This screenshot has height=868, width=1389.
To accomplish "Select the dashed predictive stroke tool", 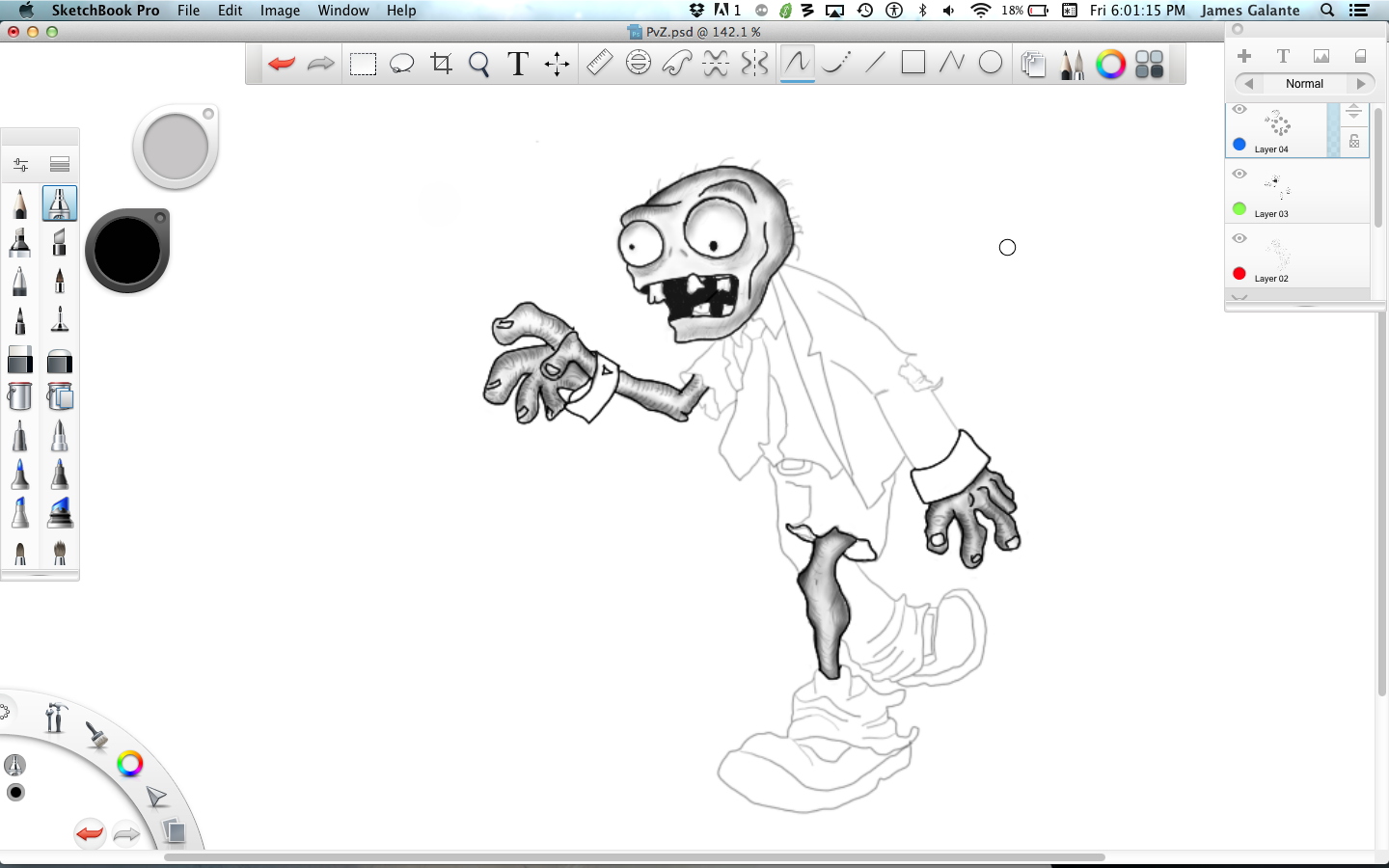I will pyautogui.click(x=836, y=64).
